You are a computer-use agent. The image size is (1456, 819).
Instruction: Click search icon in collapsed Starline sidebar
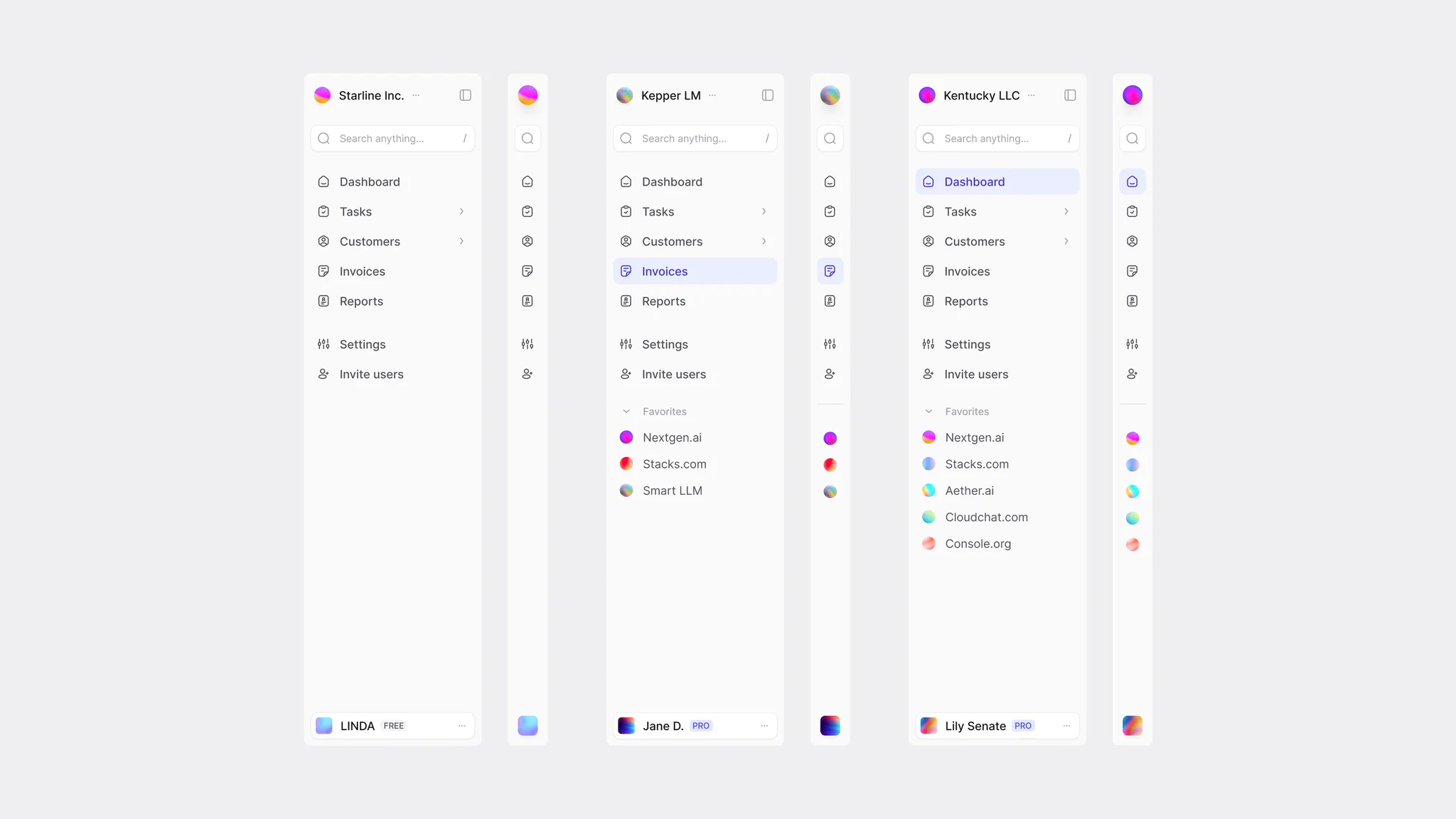[x=528, y=139]
